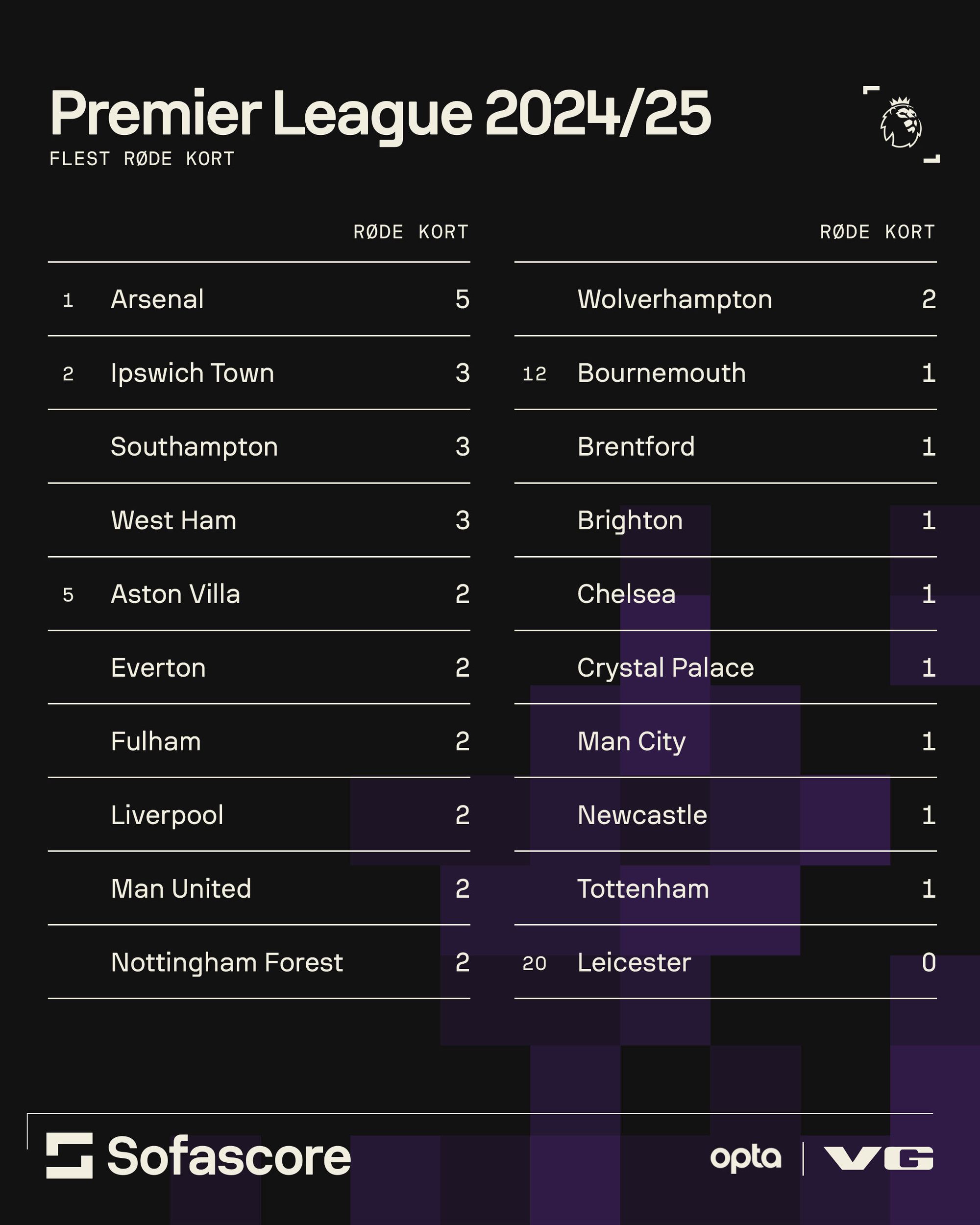Viewport: 980px width, 1225px height.
Task: Click Arsenal's red card count of 5
Action: click(x=462, y=299)
